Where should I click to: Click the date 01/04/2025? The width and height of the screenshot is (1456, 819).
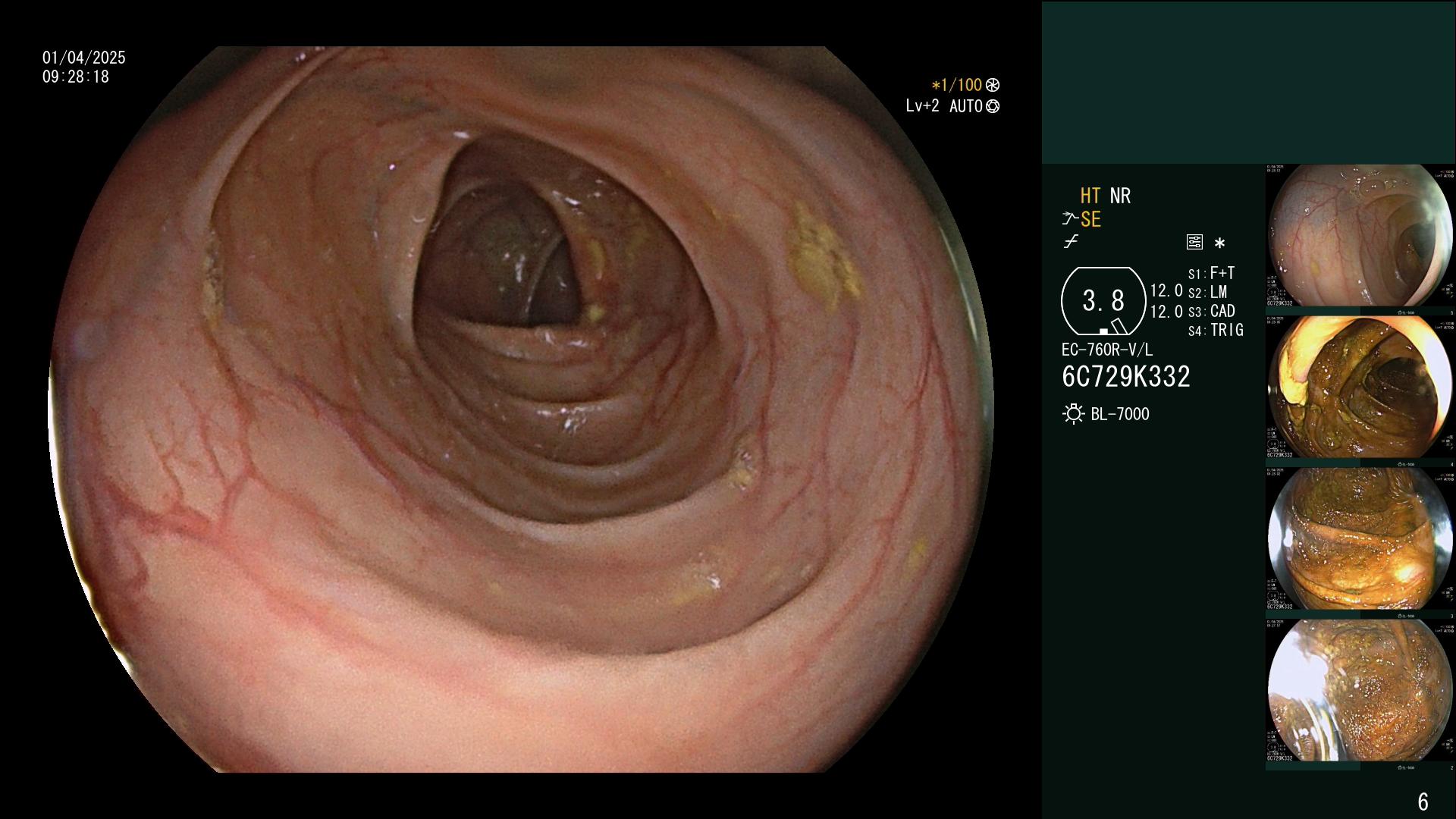[84, 58]
